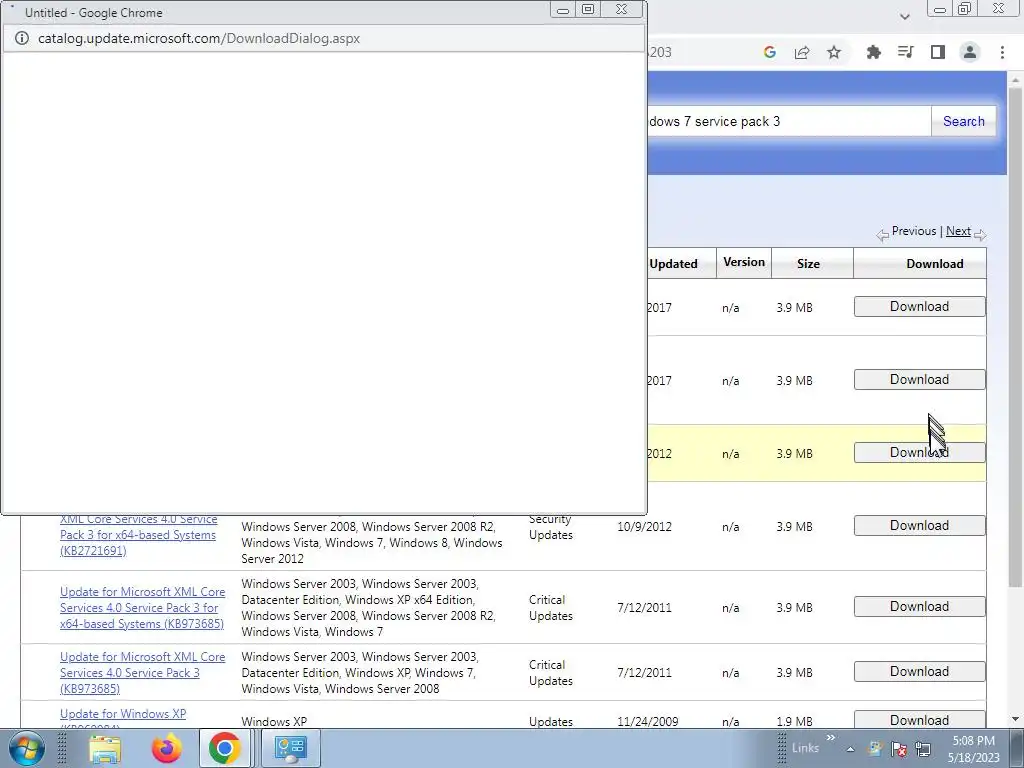The height and width of the screenshot is (768, 1024).
Task: Select the 11/24/2009 date cell
Action: click(648, 722)
